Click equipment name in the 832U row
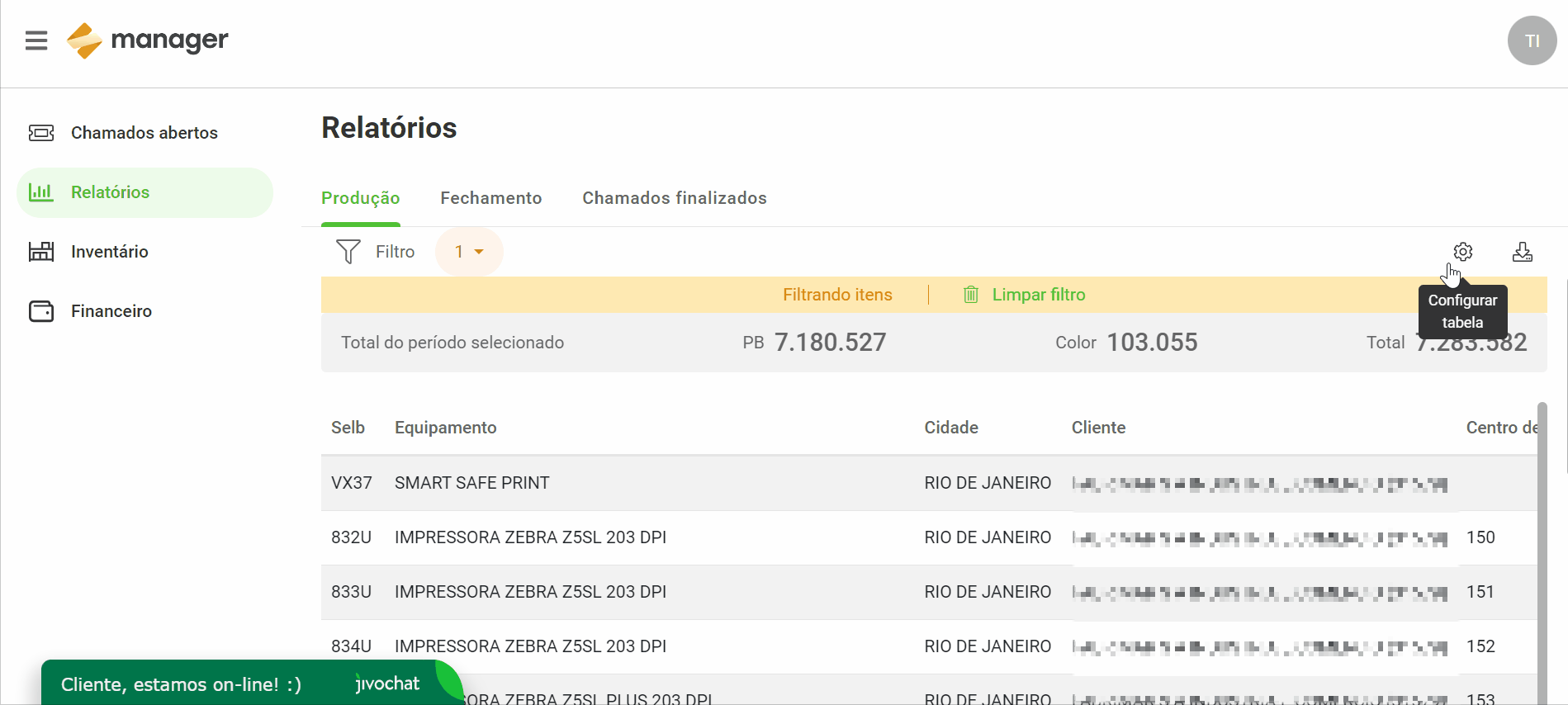Screen dimensions: 1568x705 click(x=530, y=537)
